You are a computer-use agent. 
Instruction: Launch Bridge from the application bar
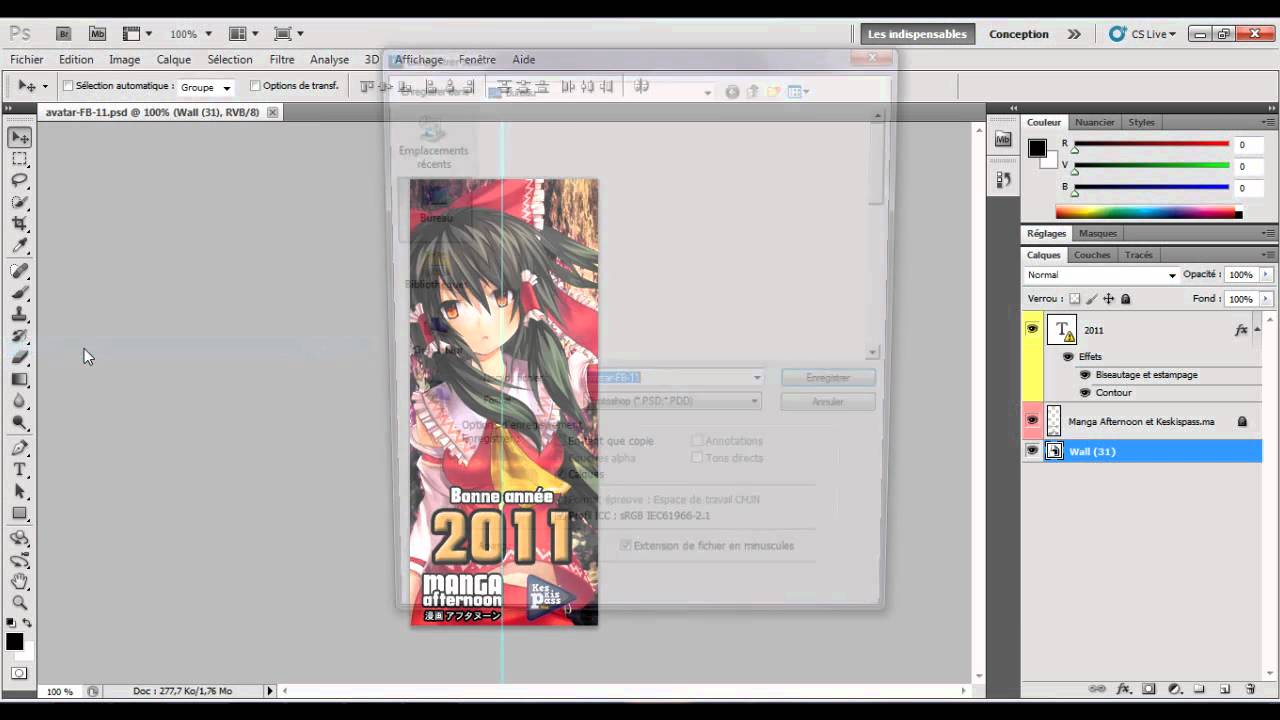[x=64, y=34]
